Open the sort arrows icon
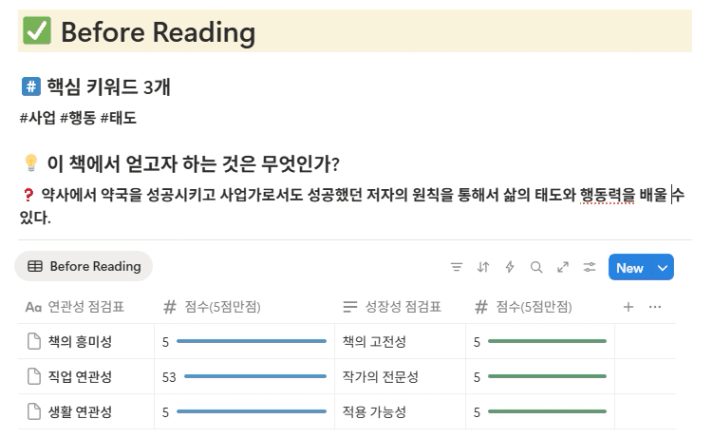This screenshot has width=713, height=438. point(484,268)
